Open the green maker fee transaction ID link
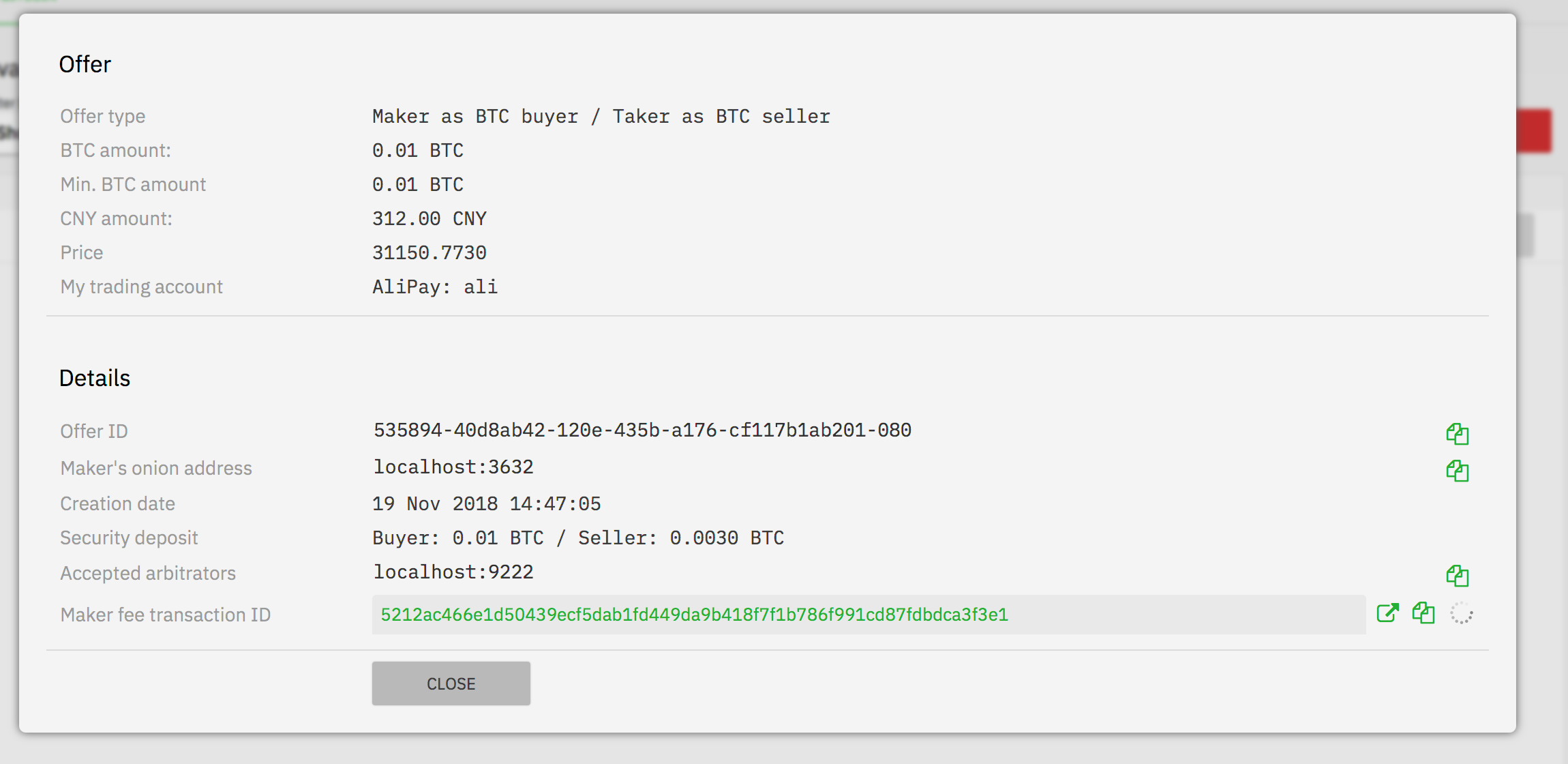1568x764 pixels. click(x=694, y=615)
